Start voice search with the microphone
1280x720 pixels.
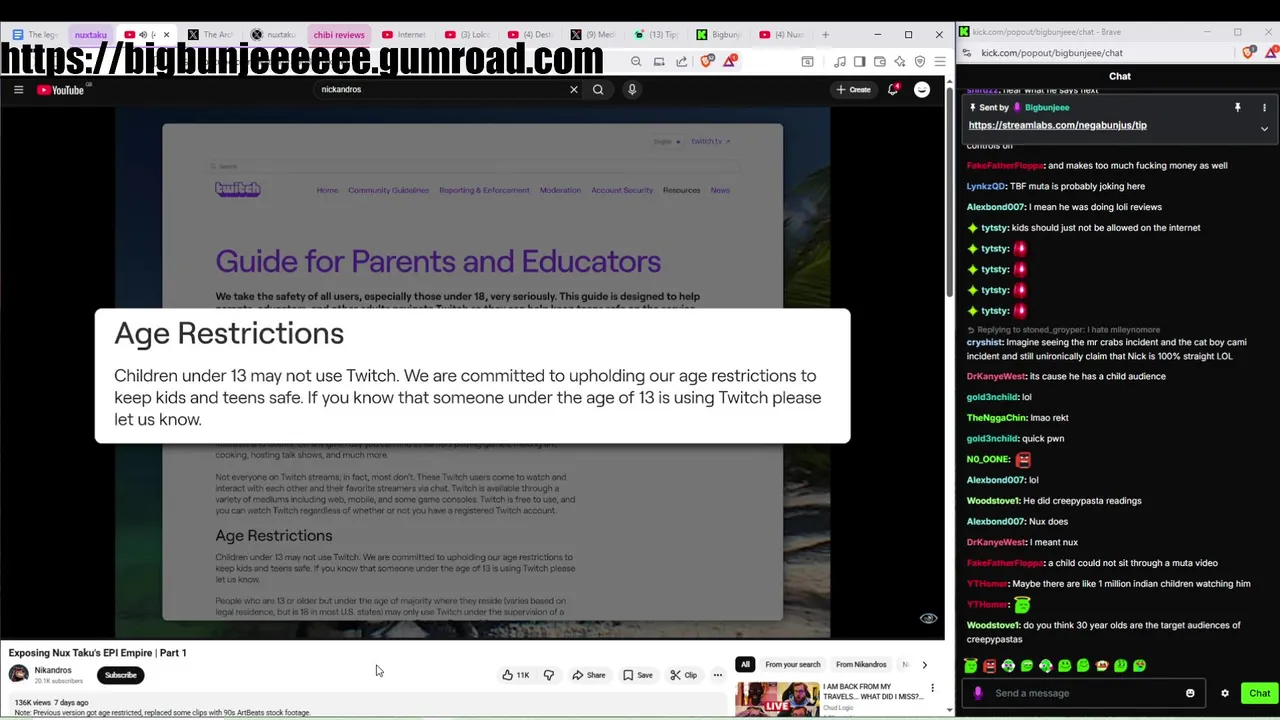tap(632, 90)
